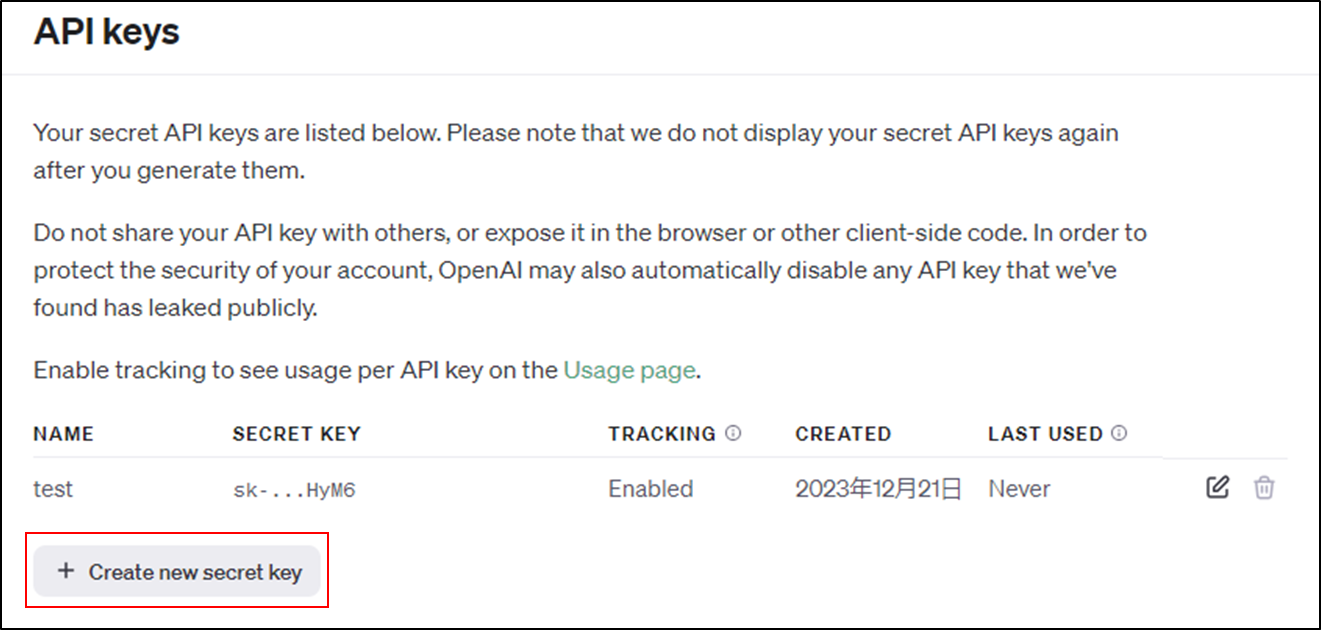The width and height of the screenshot is (1321, 630).
Task: Click the SECRET KEY column header
Action: coord(296,434)
